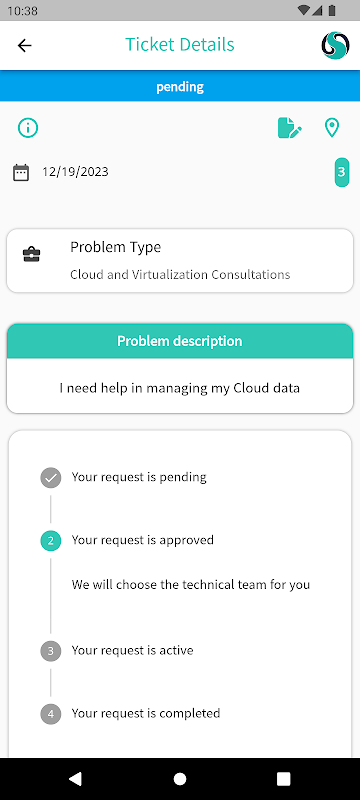Tap the calendar icon beside the date
Image resolution: width=360 pixels, height=800 pixels.
point(21,172)
